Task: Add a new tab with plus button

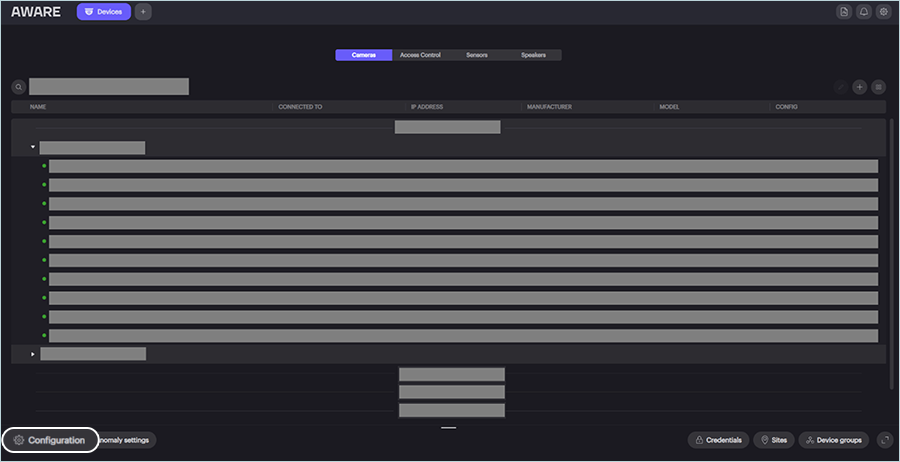Action: [x=143, y=12]
